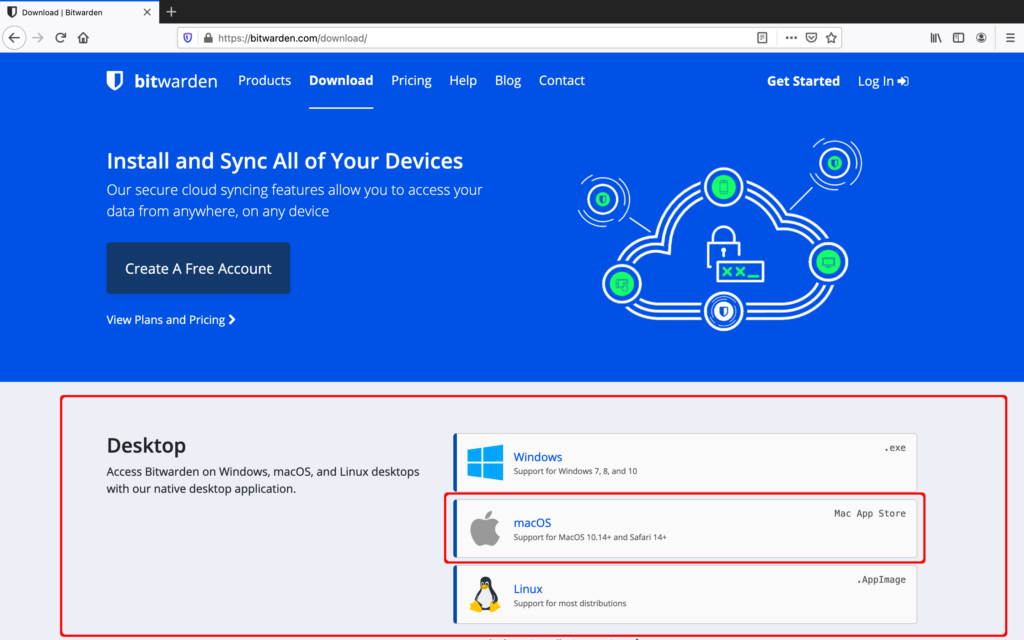Click 'Install and Sync All of Your Devices' heading

(x=285, y=161)
